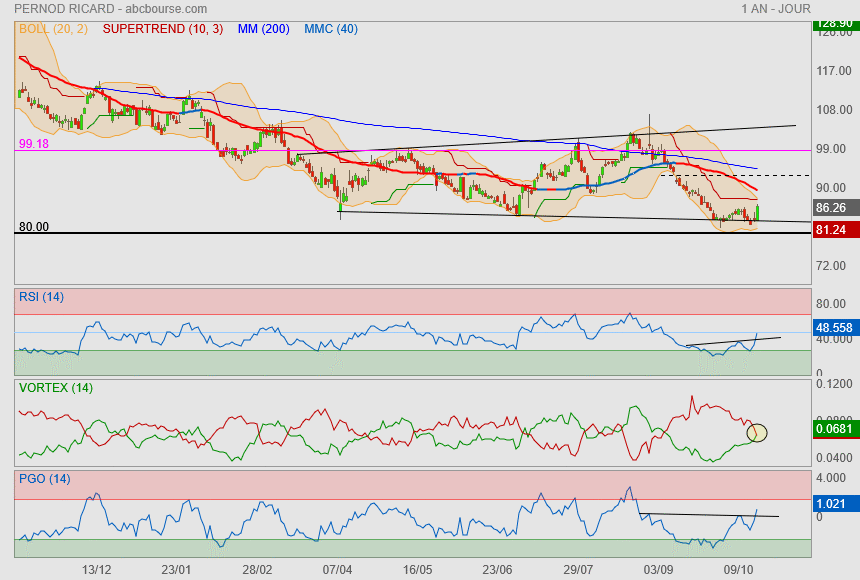Select the 09/10 date on time axis
The image size is (860, 580).
[x=738, y=569]
